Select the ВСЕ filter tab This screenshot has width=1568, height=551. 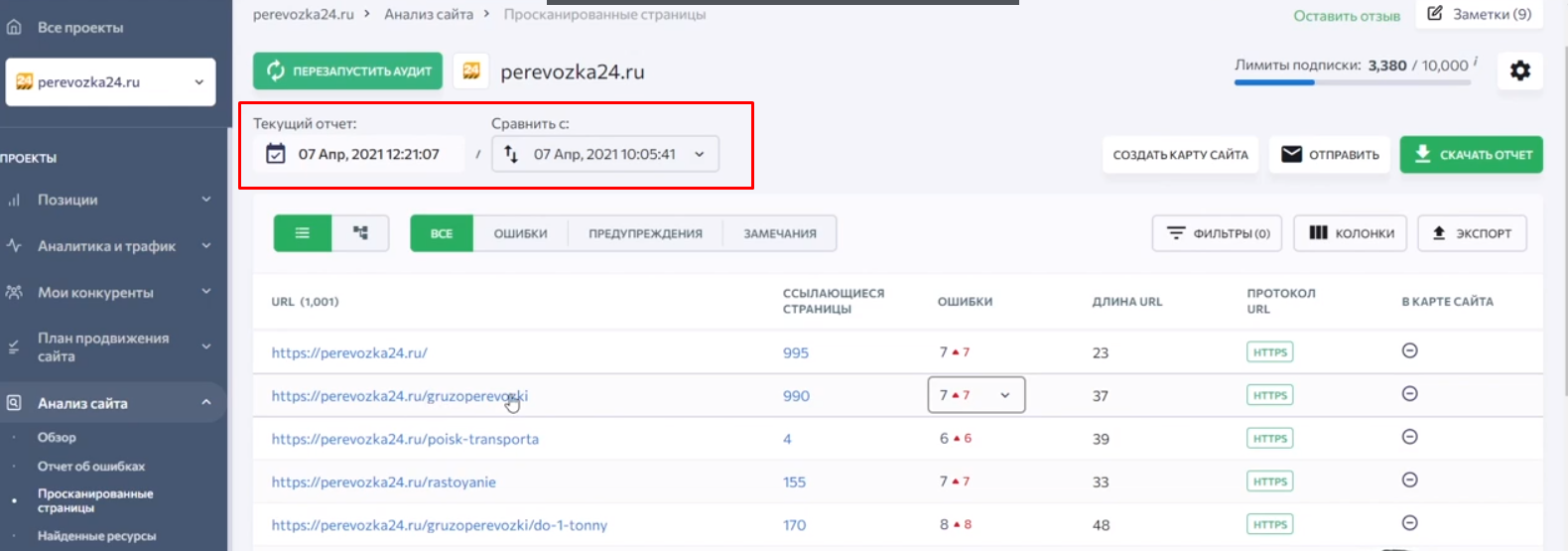(x=442, y=233)
